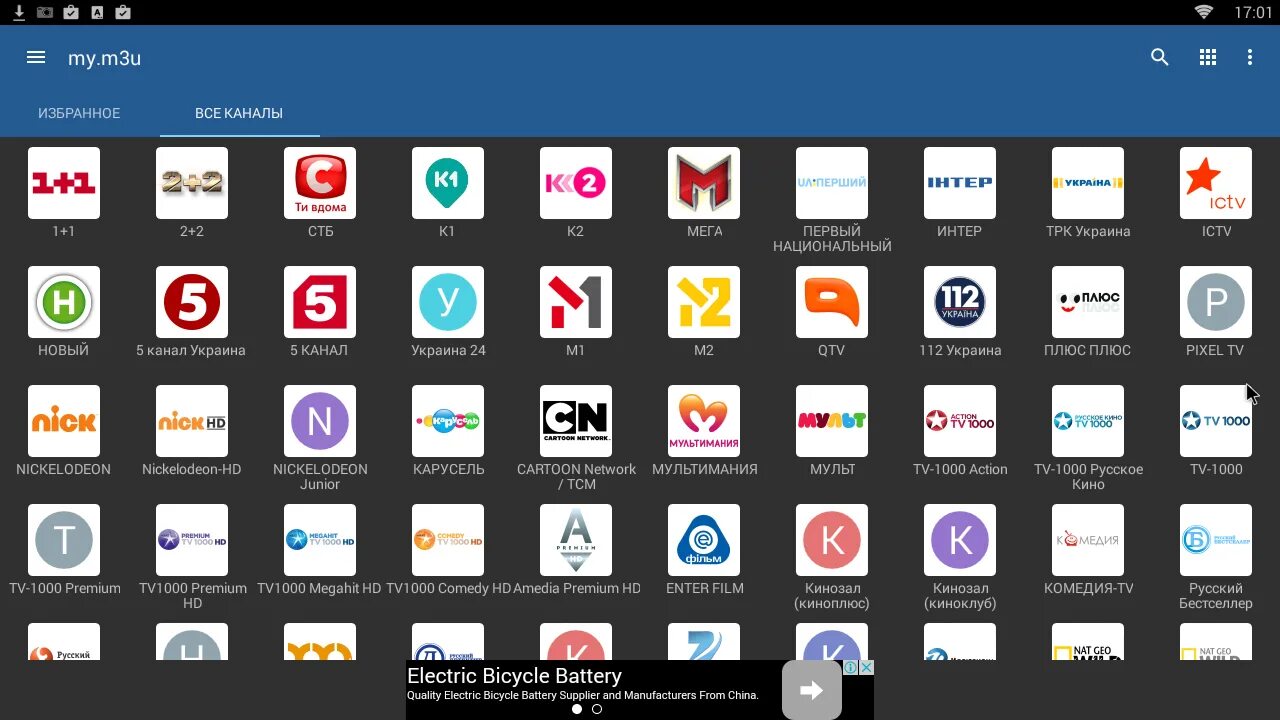The height and width of the screenshot is (720, 1280).
Task: Play the M2 channel
Action: [x=704, y=302]
